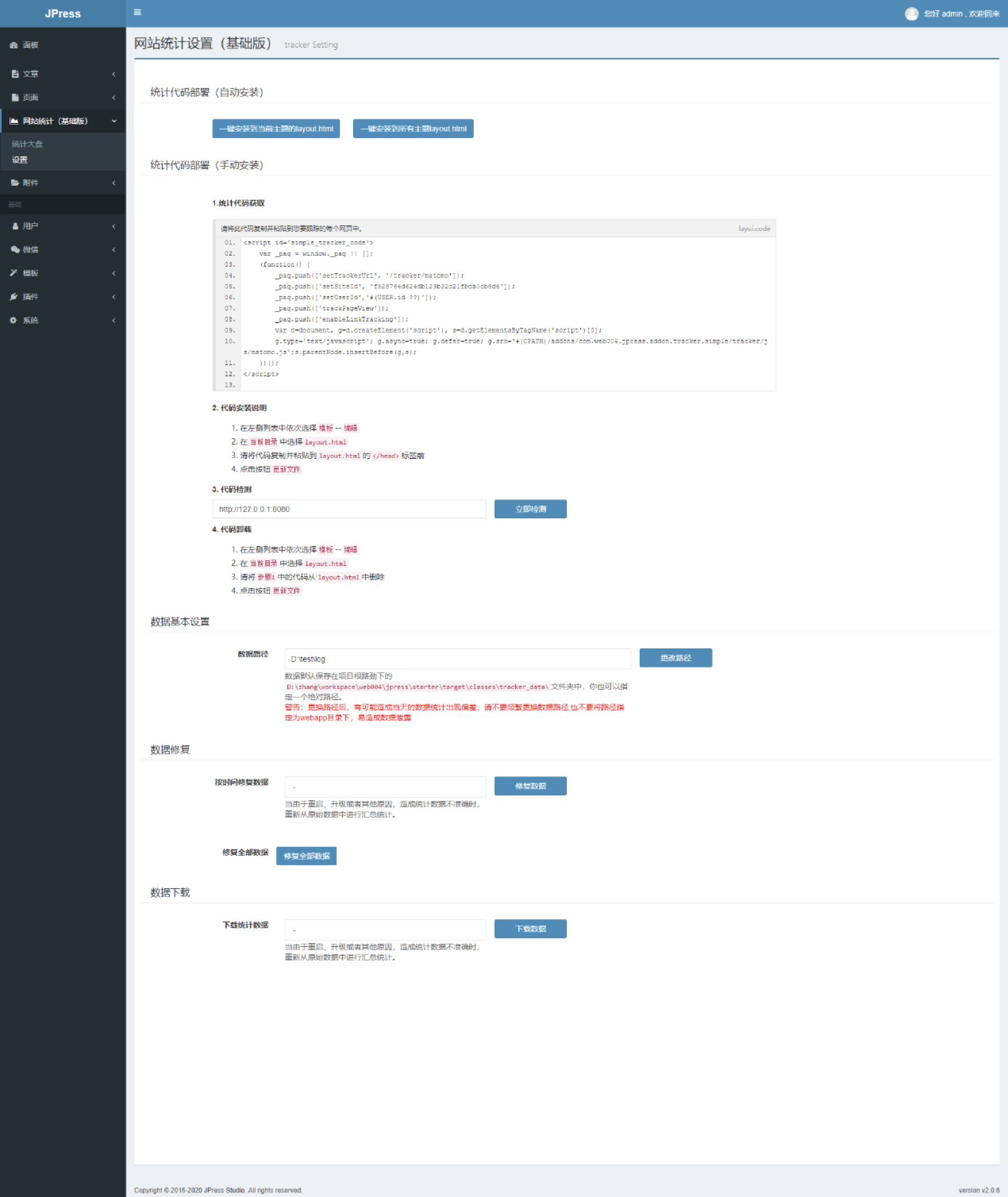Screen dimensions: 1008x1197
Task: Toggle the sidebar hamburger menu icon
Action: click(138, 12)
